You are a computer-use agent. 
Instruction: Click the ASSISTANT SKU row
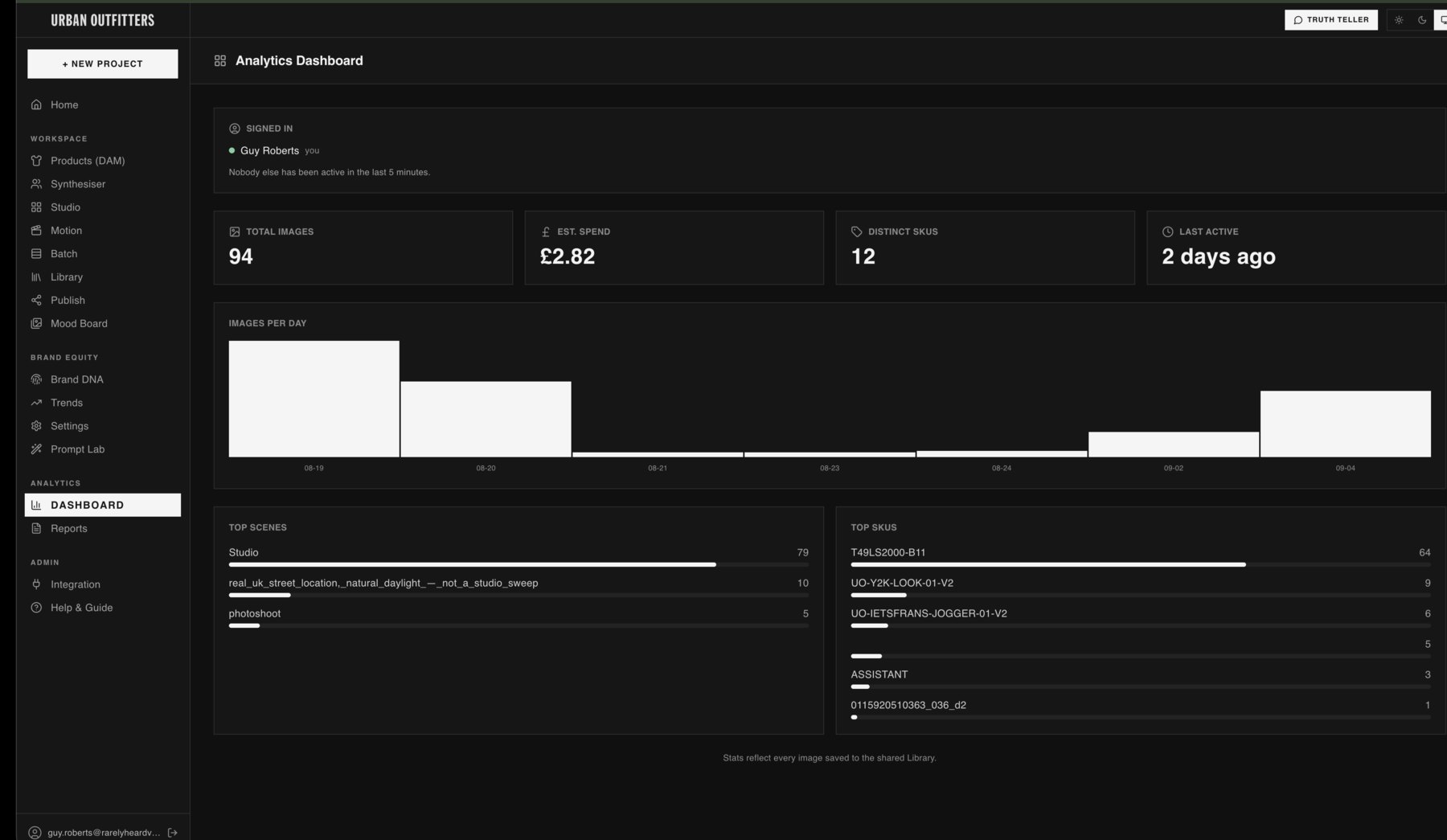(x=1141, y=680)
